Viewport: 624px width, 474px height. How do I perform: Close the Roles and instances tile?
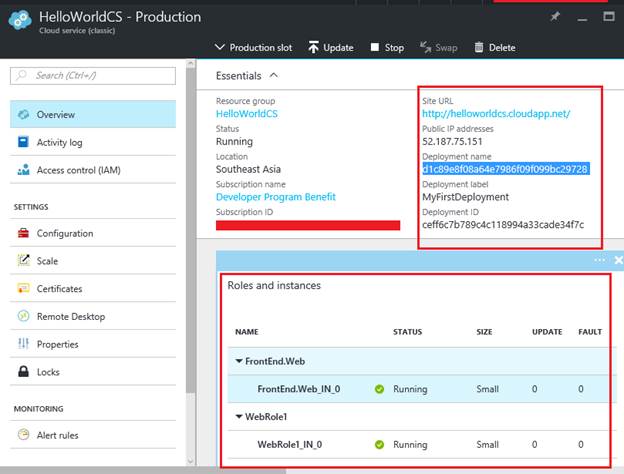pos(618,260)
